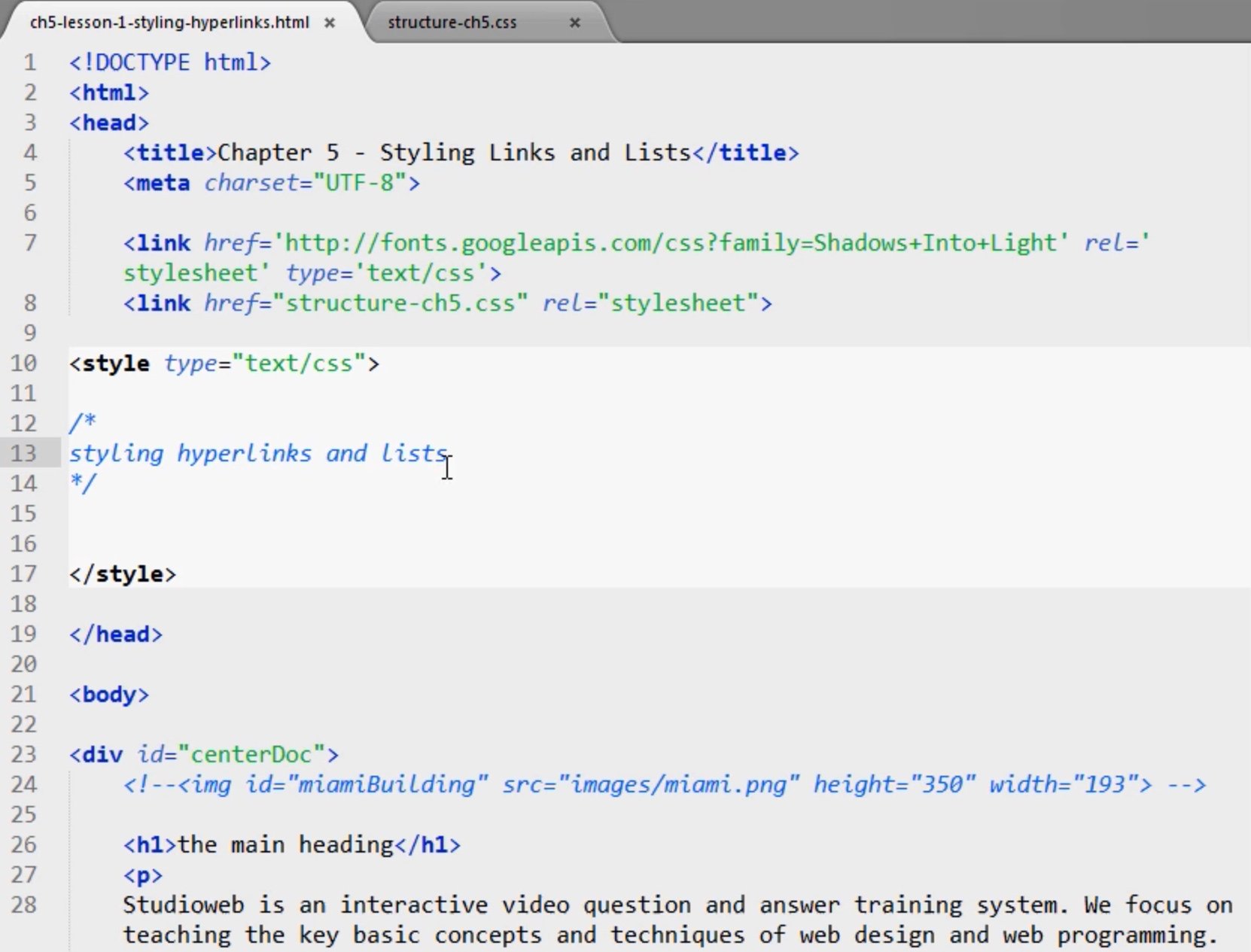This screenshot has height=952, width=1251.
Task: Click the structure-ch5.css href value
Action: coord(400,303)
